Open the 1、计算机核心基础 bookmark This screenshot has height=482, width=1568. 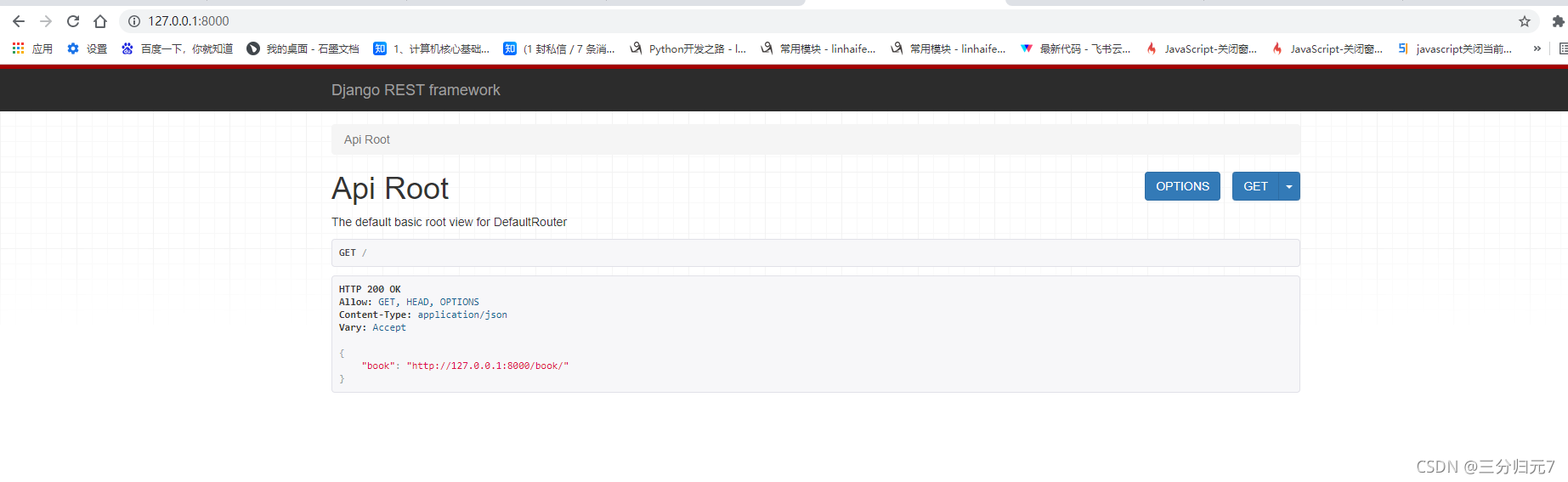pos(432,48)
